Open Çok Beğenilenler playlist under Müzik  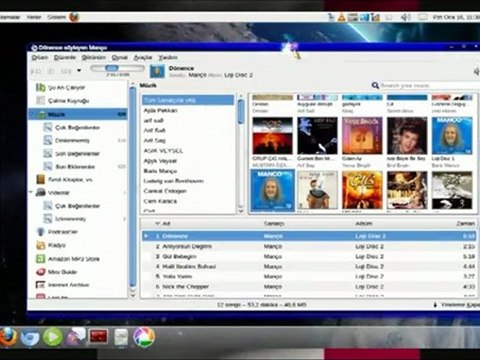pyautogui.click(x=77, y=128)
